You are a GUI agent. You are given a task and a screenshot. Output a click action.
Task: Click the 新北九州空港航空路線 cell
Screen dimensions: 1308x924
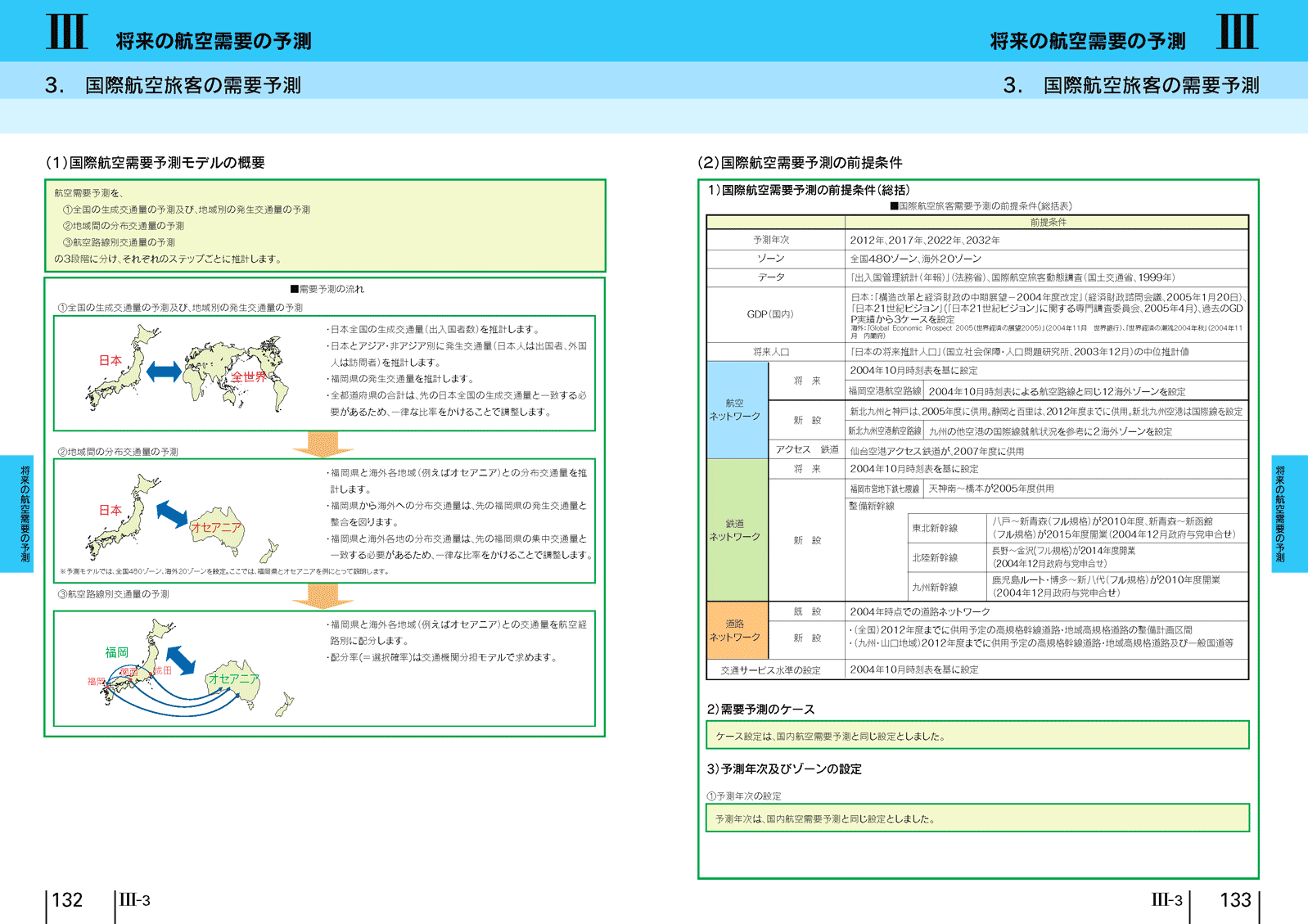point(885,431)
